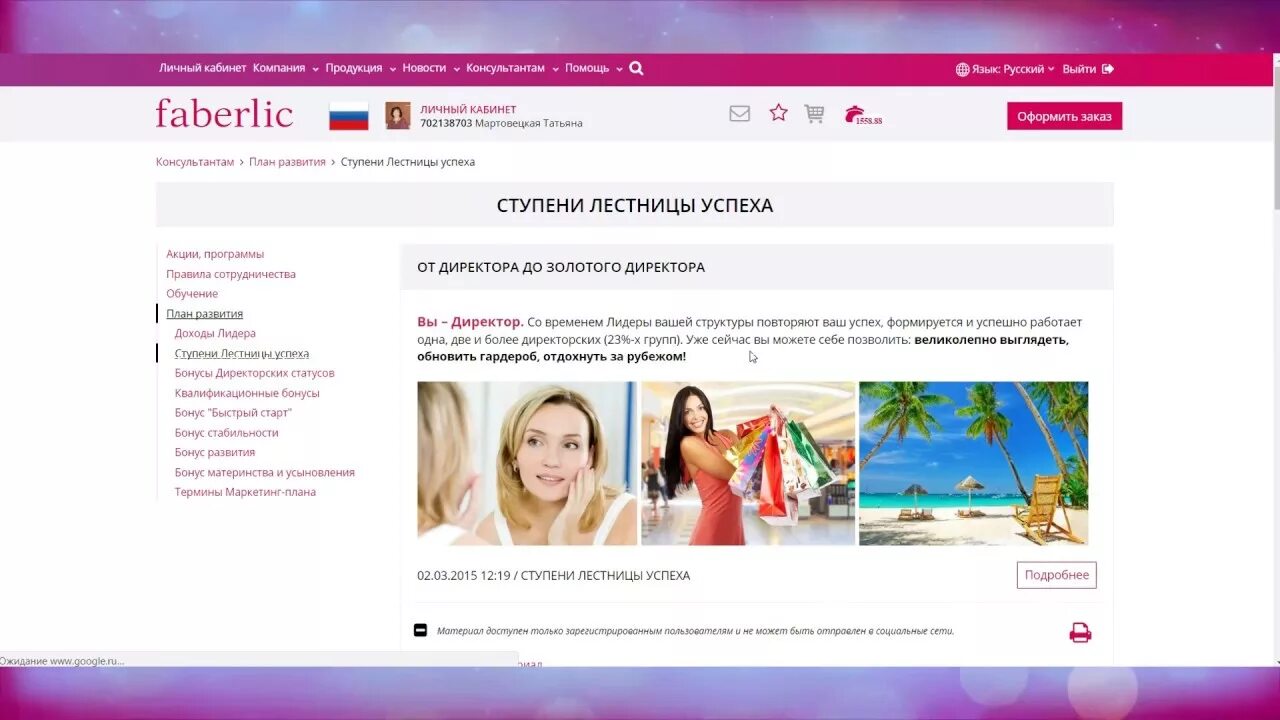This screenshot has height=720, width=1280.
Task: Click the bonus points piggy icon
Action: [x=863, y=115]
